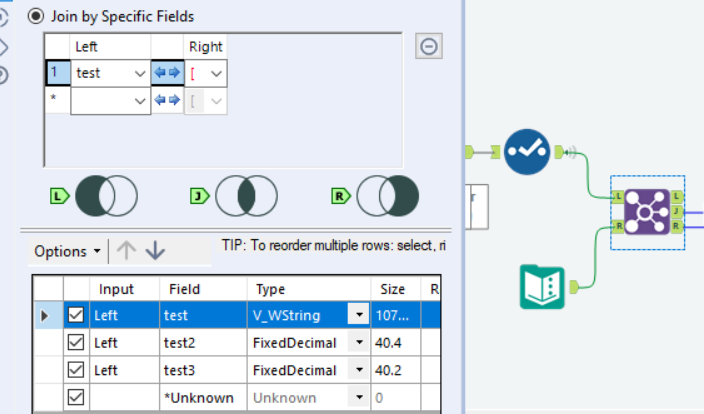Image resolution: width=704 pixels, height=414 pixels.
Task: Click the right outer join Venn diagram
Action: coord(388,196)
